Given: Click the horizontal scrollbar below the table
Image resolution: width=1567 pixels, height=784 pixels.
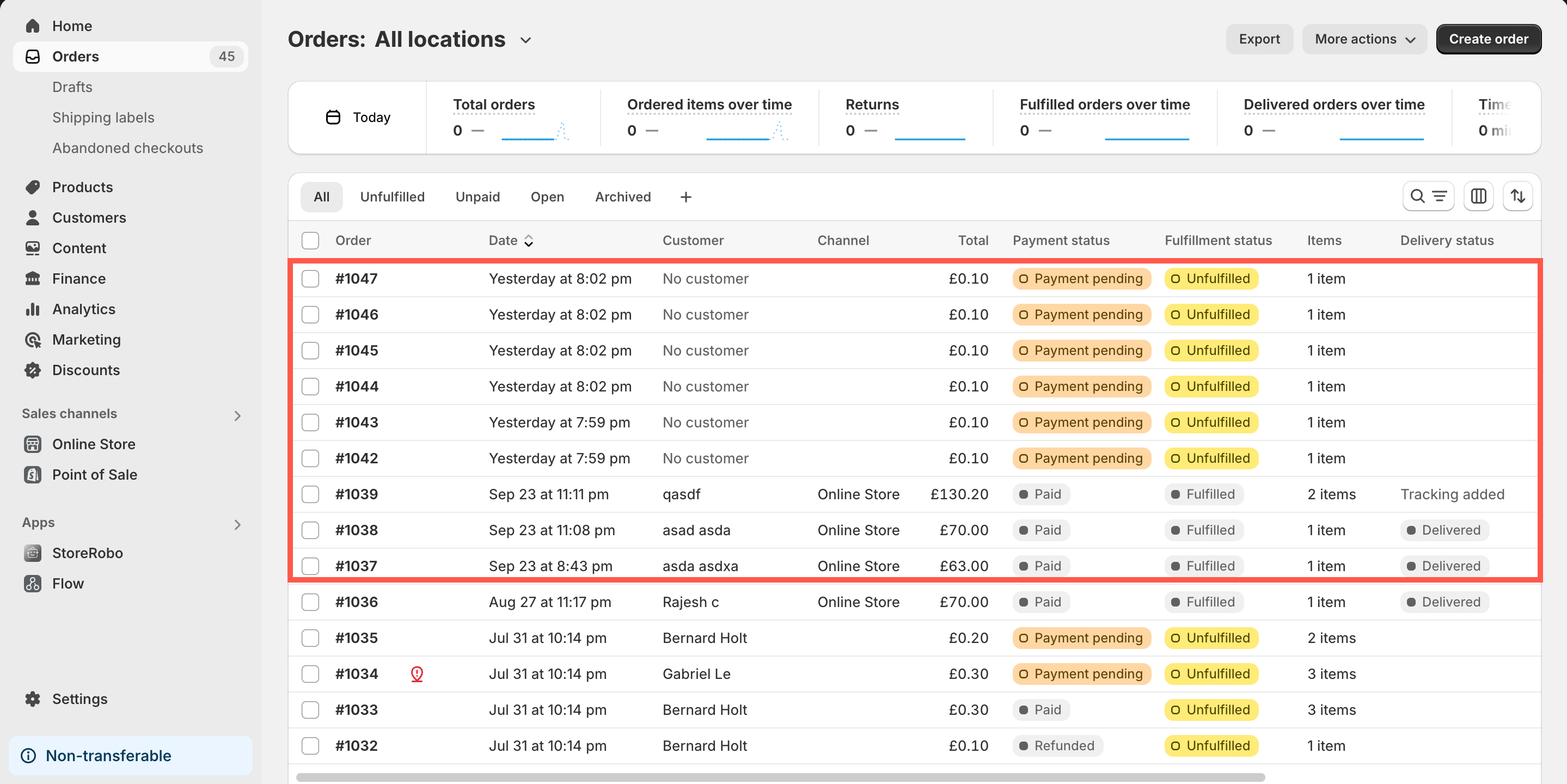Looking at the screenshot, I should [x=780, y=777].
